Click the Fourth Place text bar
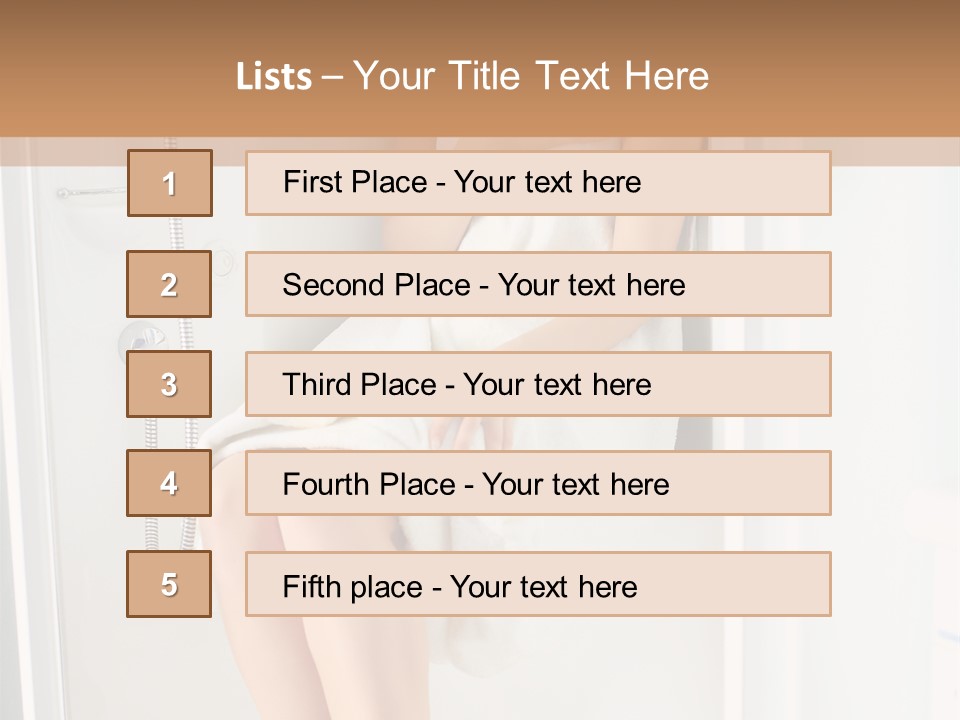Viewport: 960px width, 720px height. point(538,483)
